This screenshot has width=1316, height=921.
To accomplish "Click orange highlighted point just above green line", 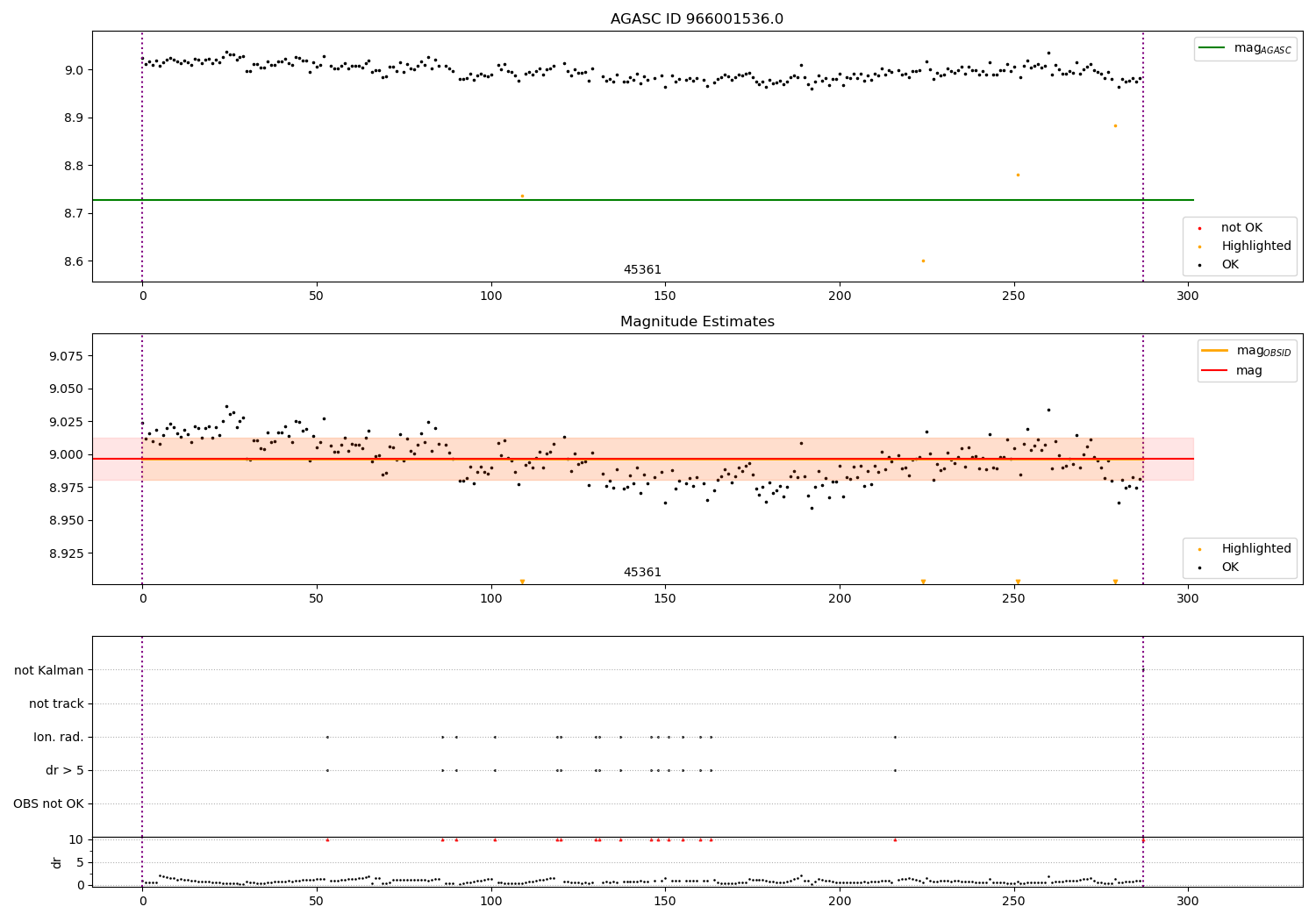I will pos(522,196).
